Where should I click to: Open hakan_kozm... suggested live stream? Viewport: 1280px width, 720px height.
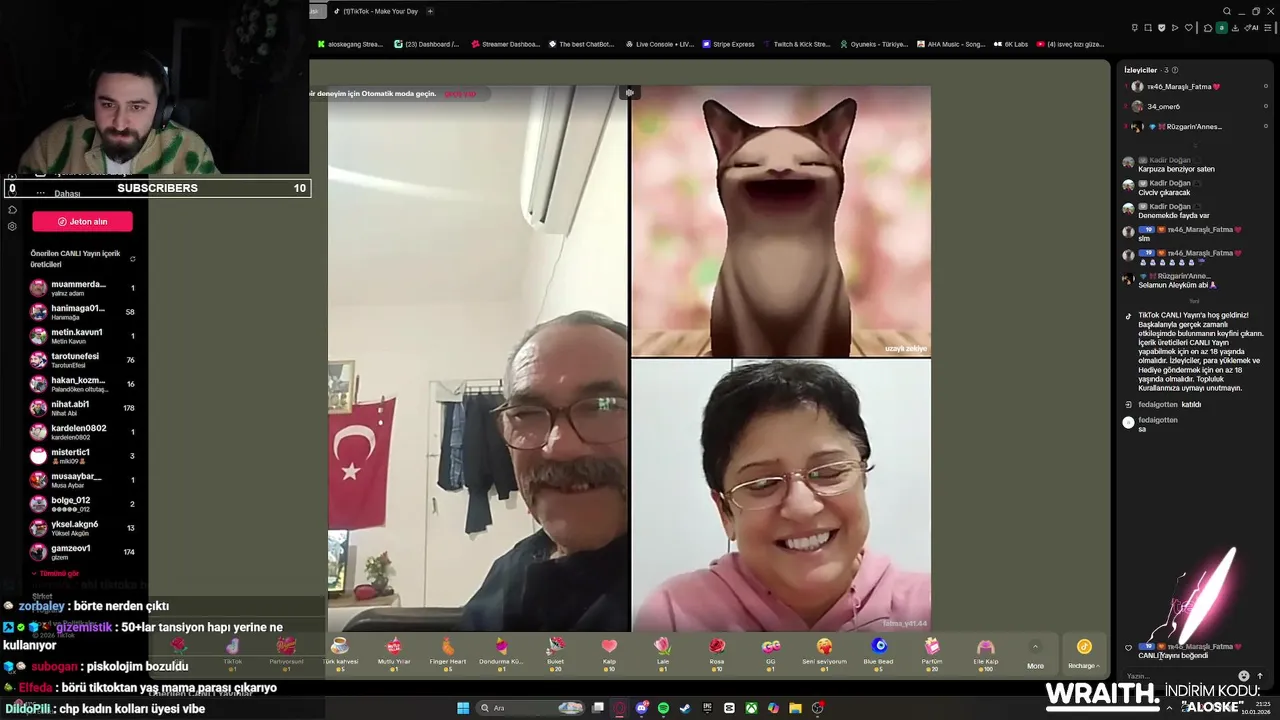[x=82, y=384]
